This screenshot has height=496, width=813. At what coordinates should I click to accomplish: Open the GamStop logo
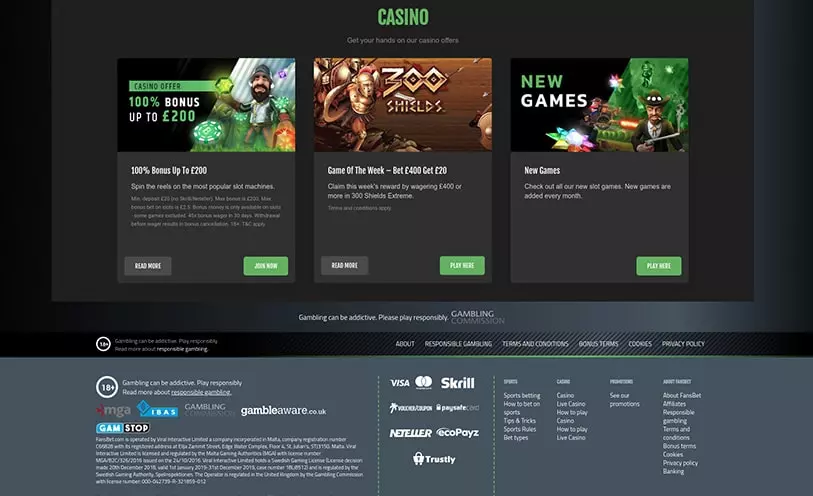click(123, 428)
